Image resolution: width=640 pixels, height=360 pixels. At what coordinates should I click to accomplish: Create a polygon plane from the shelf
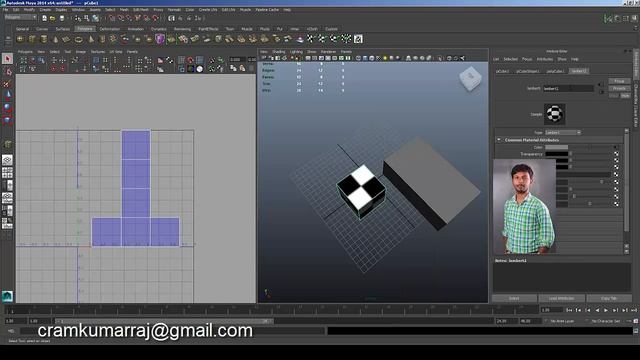(x=67, y=39)
